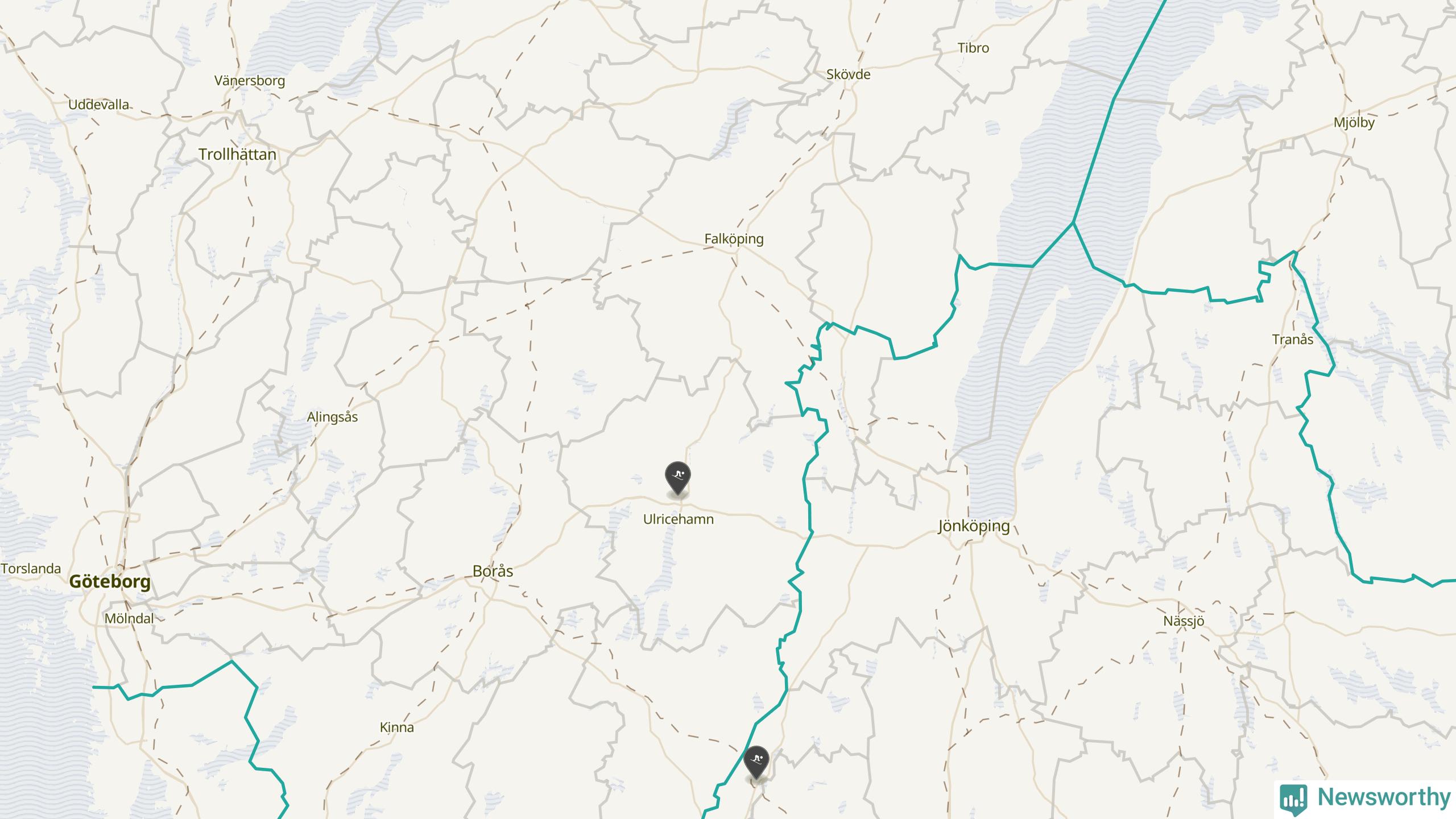Select the Nässjö town label
The image size is (1456, 819).
coord(1184,621)
